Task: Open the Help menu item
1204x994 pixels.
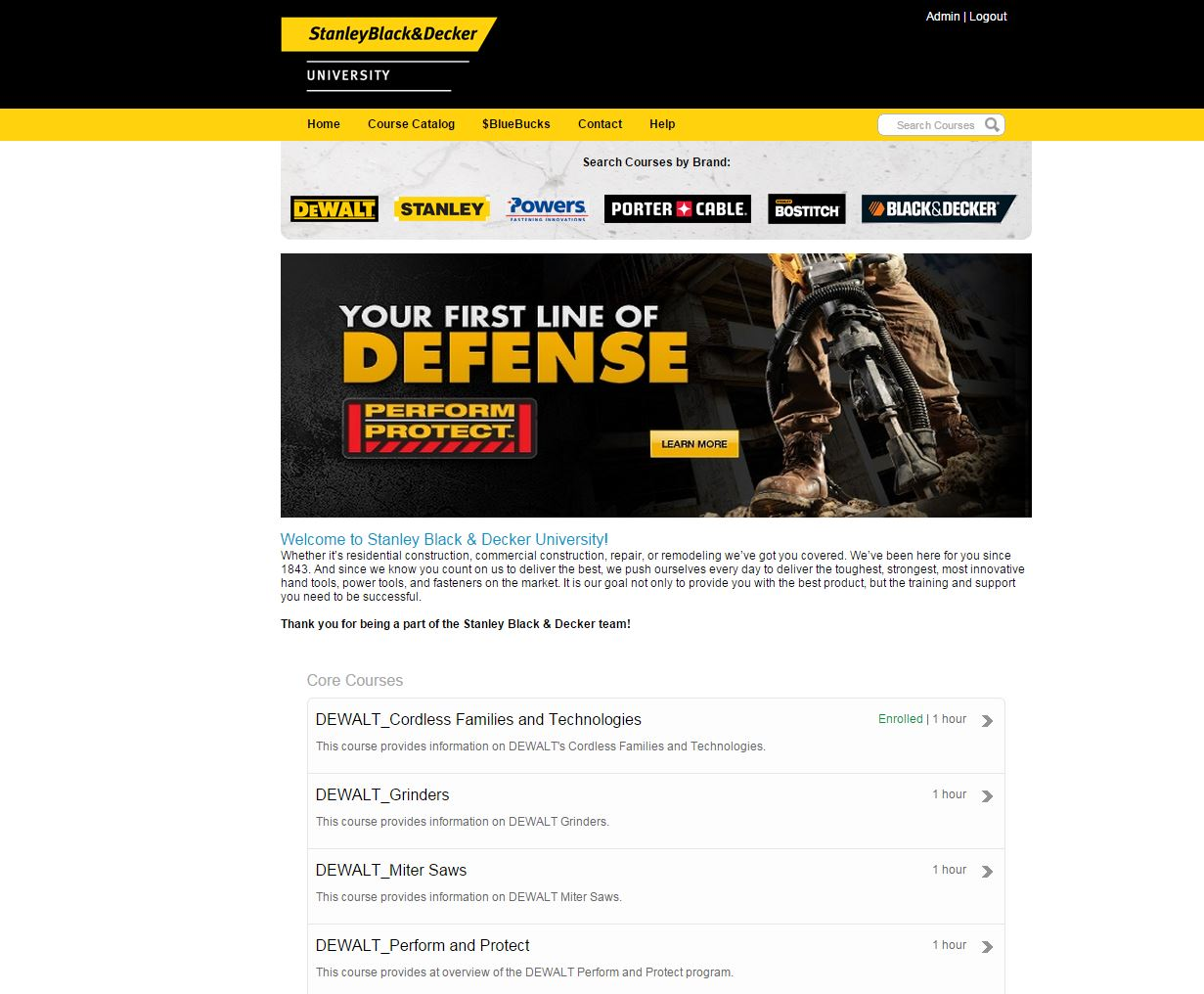Action: pyautogui.click(x=662, y=124)
